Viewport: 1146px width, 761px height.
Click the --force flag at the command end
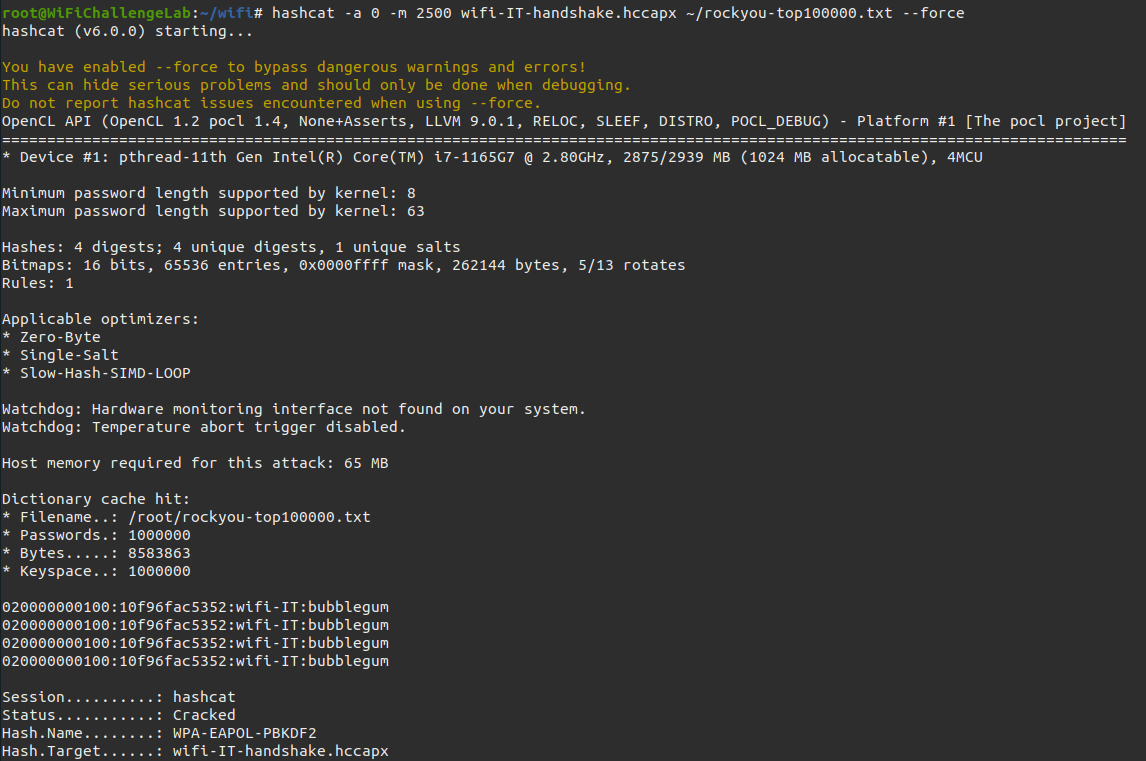pyautogui.click(x=933, y=13)
